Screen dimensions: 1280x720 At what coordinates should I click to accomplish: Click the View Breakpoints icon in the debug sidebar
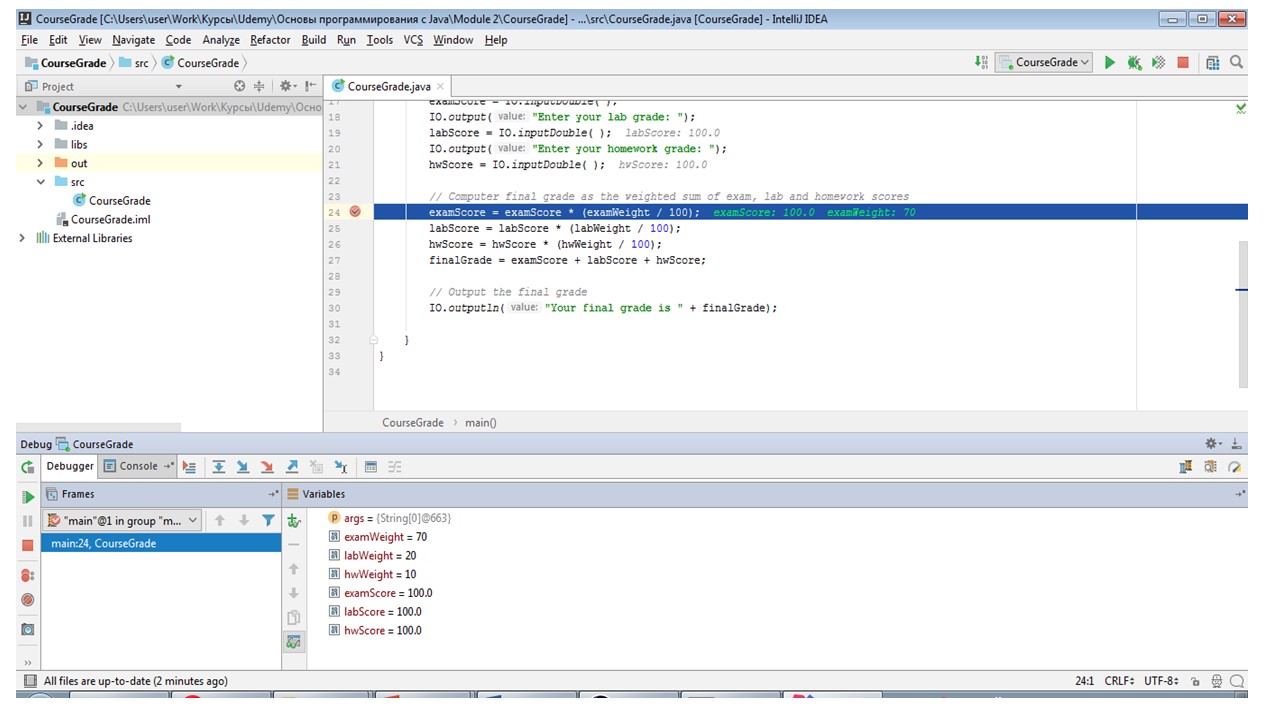click(x=28, y=576)
